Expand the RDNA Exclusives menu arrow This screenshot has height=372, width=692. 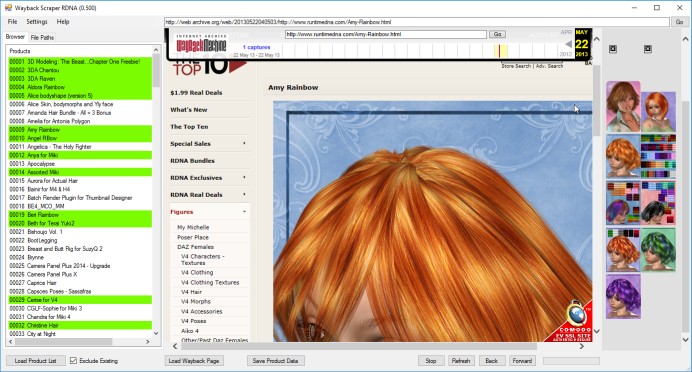(x=244, y=177)
